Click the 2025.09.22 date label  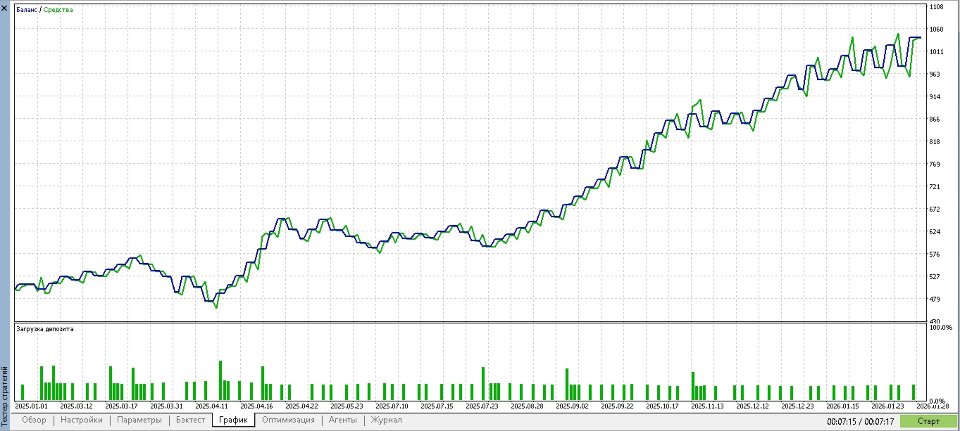click(x=618, y=406)
